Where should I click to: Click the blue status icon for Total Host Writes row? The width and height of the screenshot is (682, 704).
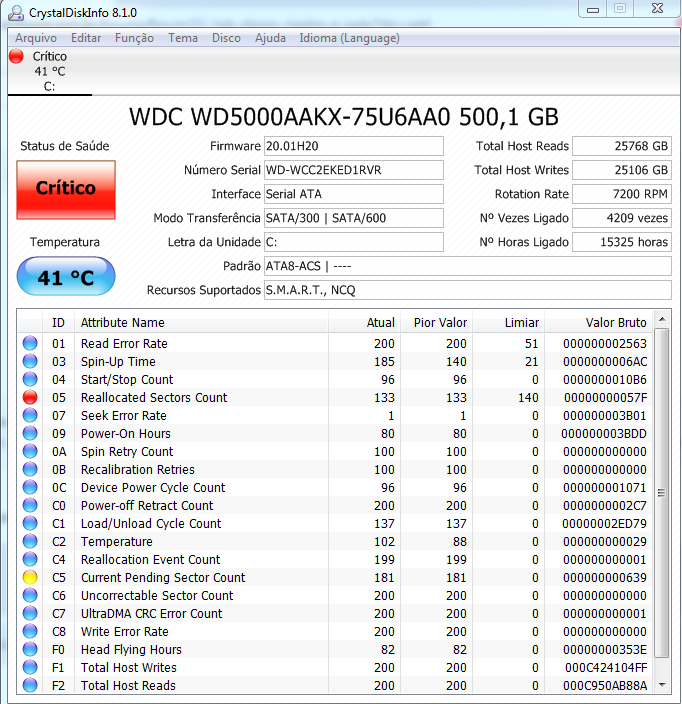click(30, 667)
